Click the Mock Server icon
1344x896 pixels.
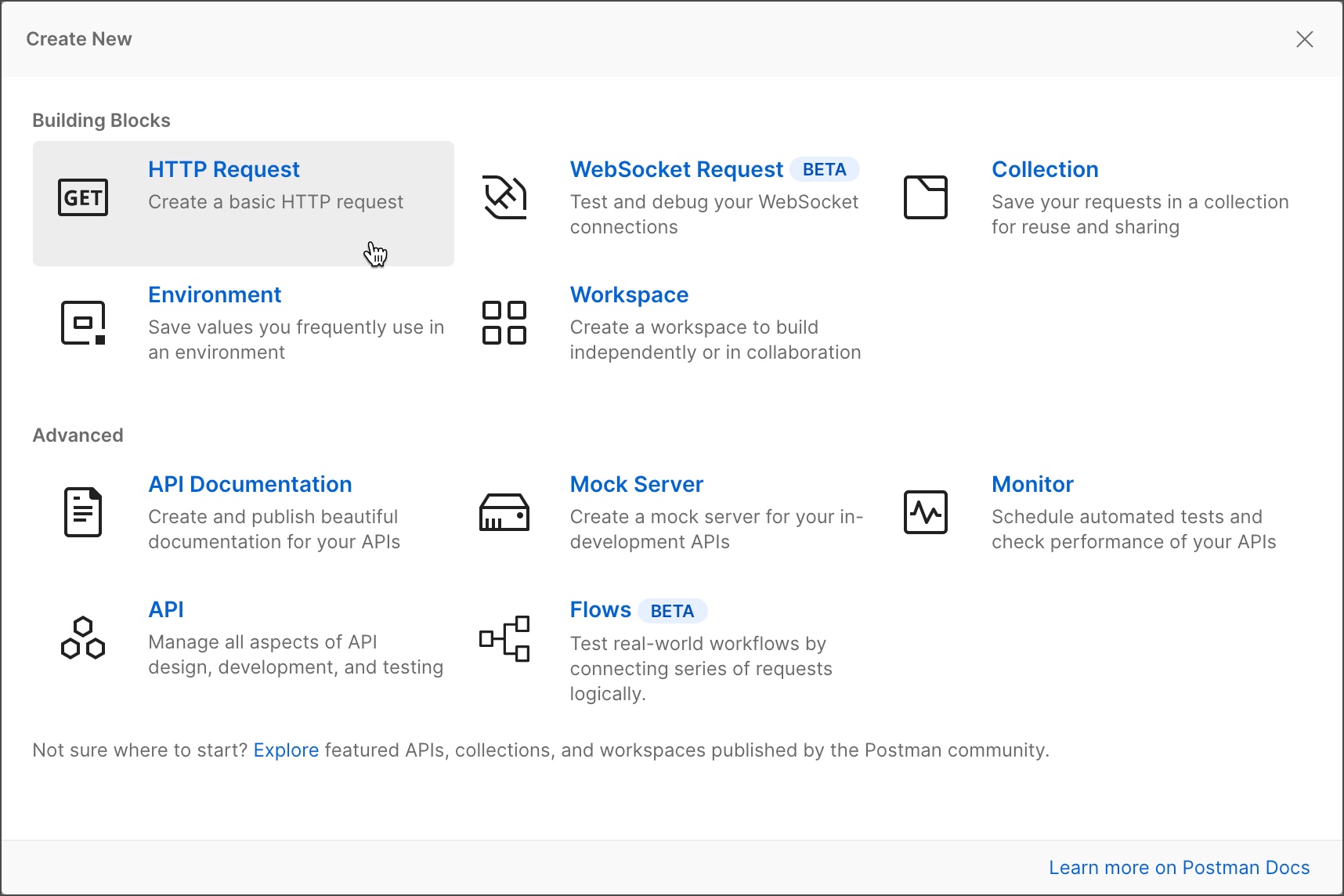coord(504,512)
